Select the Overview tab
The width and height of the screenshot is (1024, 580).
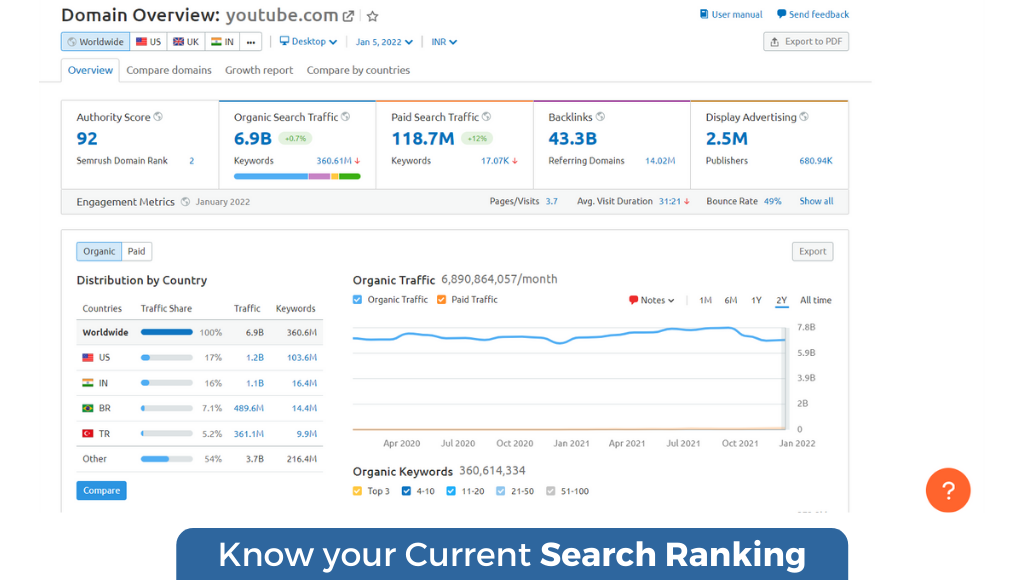[x=90, y=70]
